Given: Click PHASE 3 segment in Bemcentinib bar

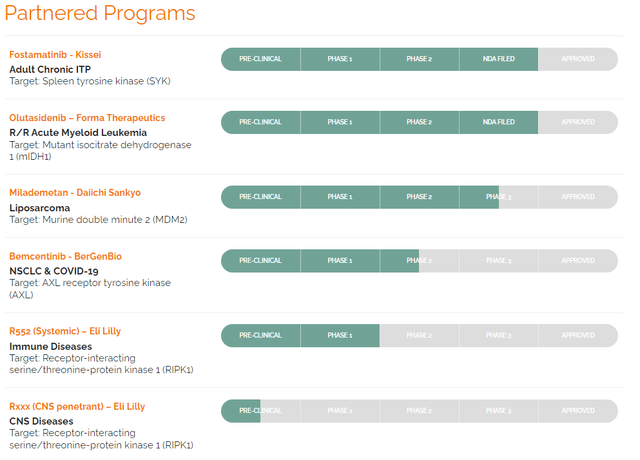Looking at the screenshot, I should [499, 261].
